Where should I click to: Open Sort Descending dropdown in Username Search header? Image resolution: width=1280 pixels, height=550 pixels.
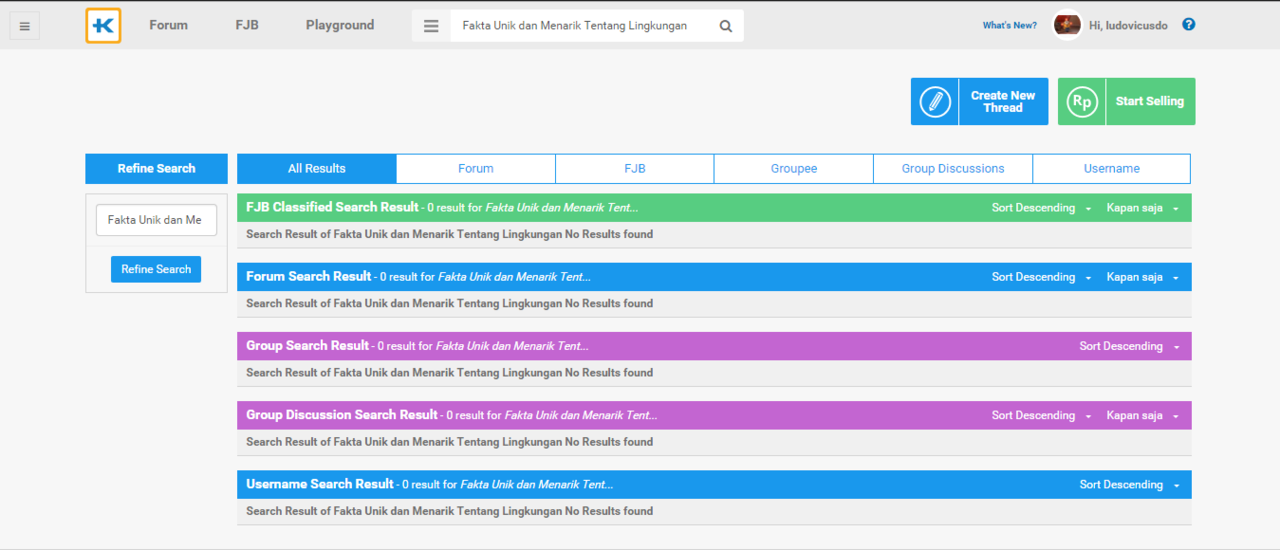click(1129, 484)
